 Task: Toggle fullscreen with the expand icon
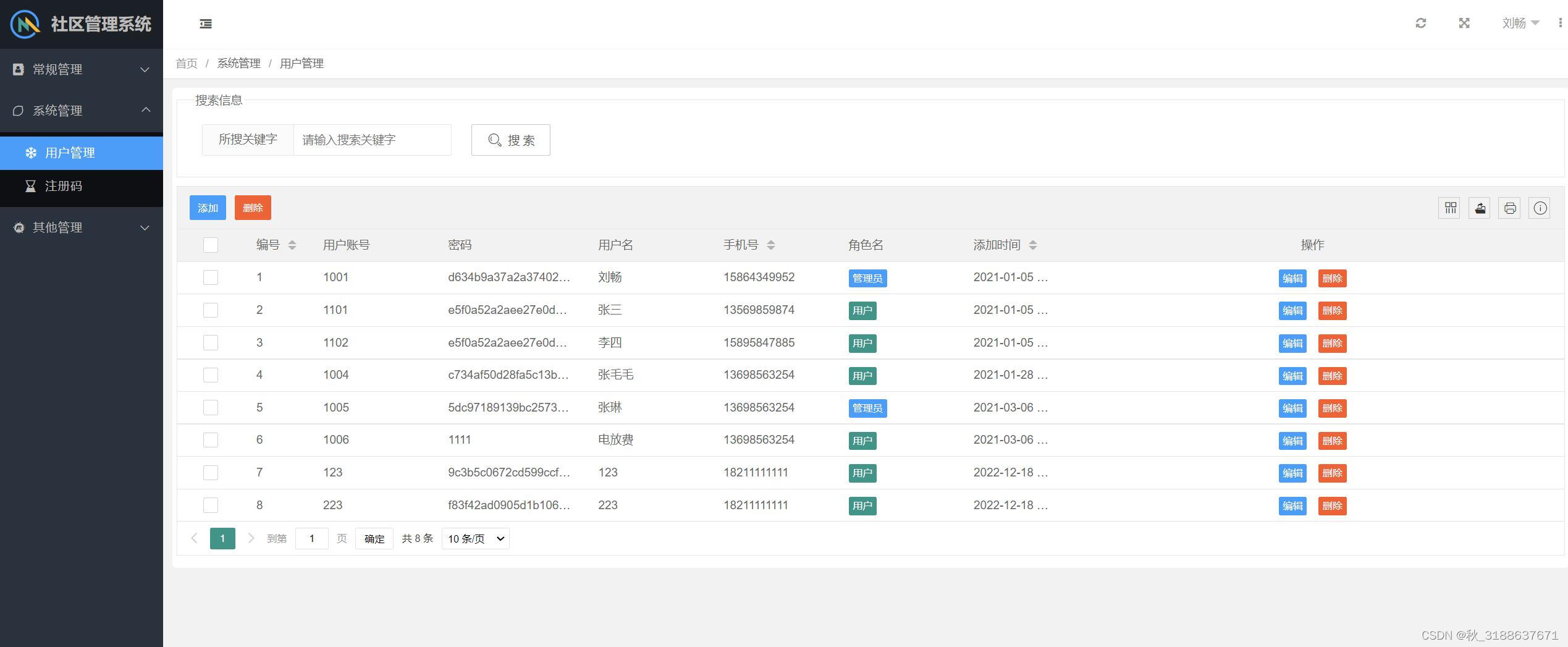pyautogui.click(x=1464, y=23)
